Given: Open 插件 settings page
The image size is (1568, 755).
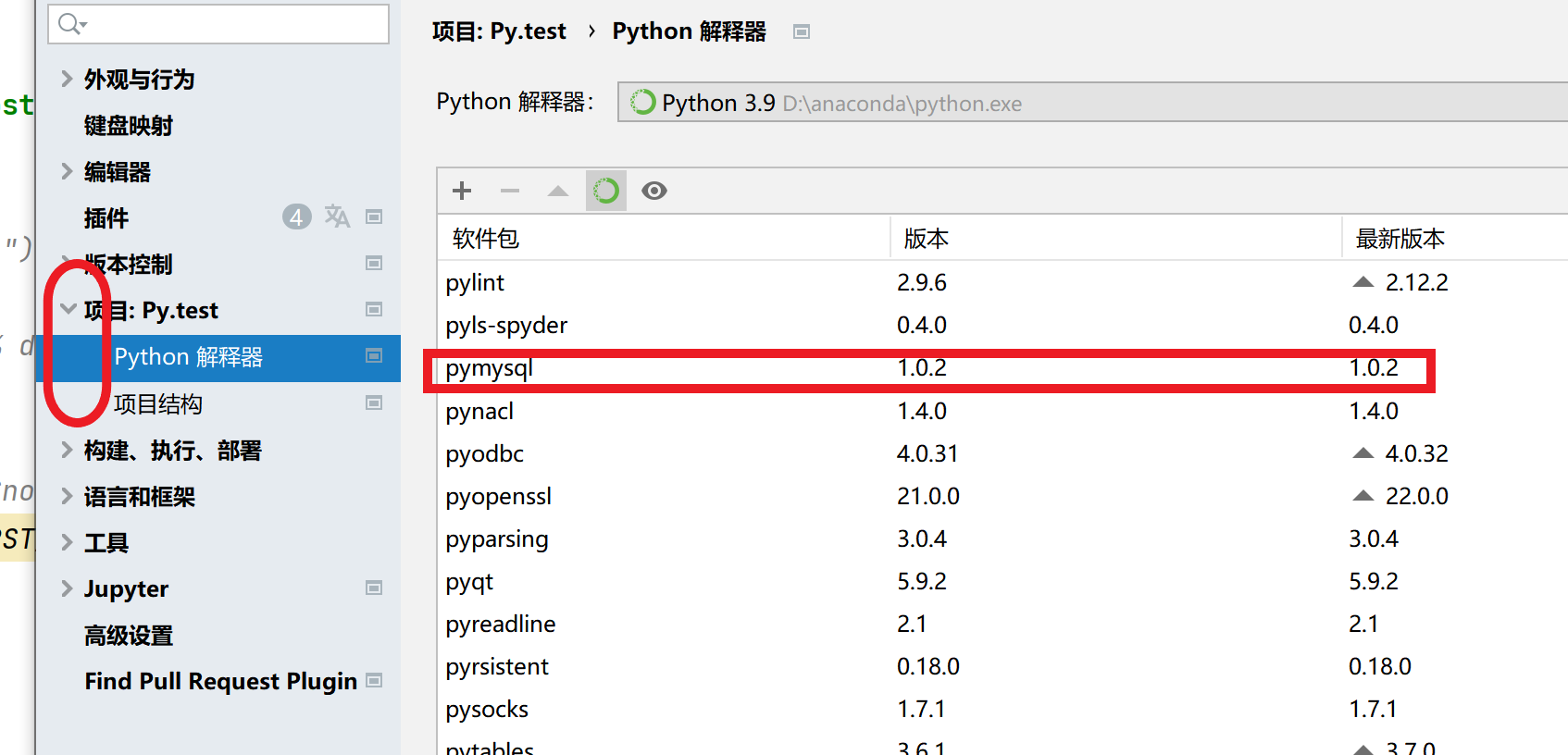Looking at the screenshot, I should 106,217.
